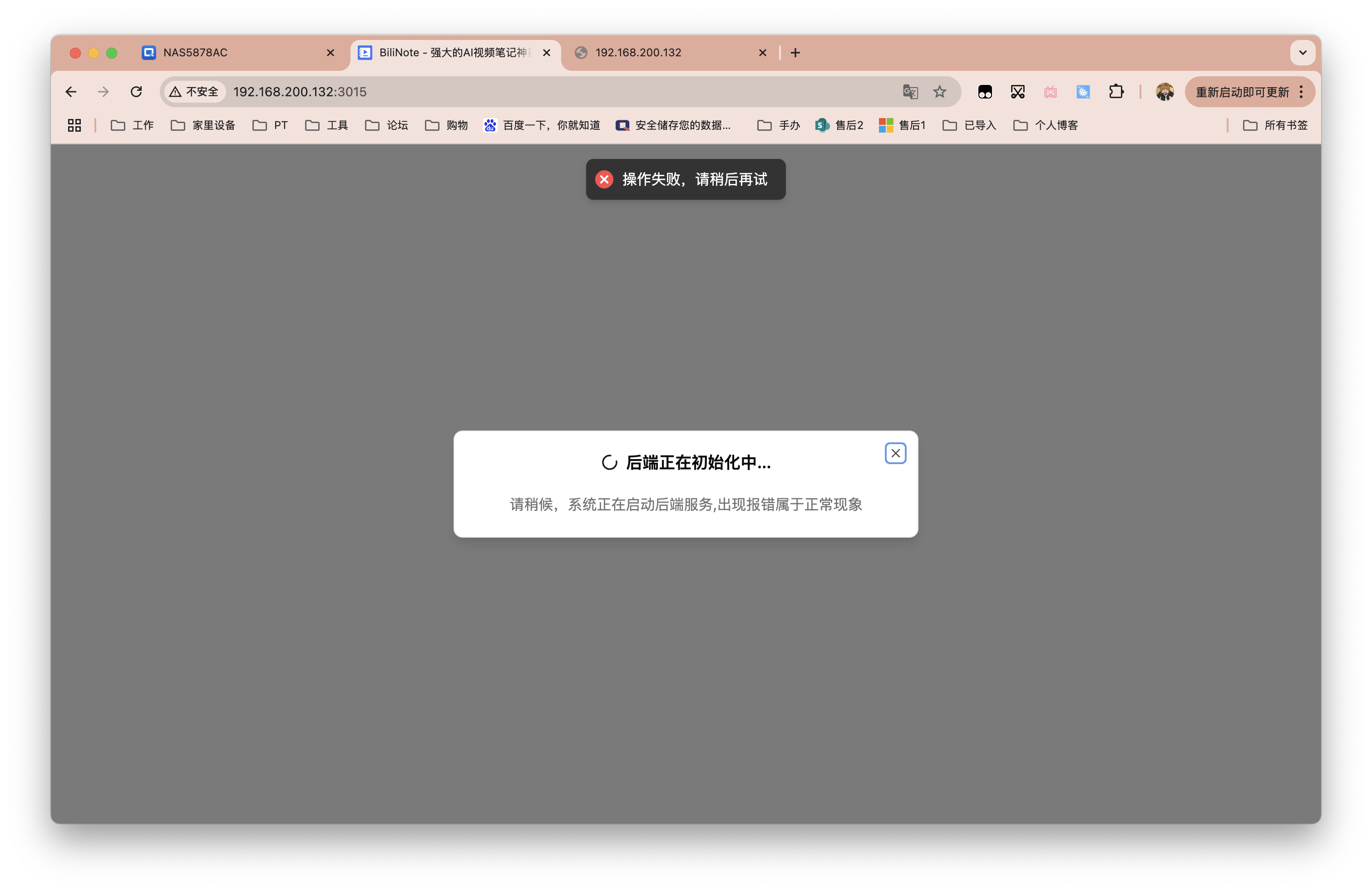Screen dimensions: 1372x891
Task: Close the backend initializing dialog
Action: pos(895,453)
